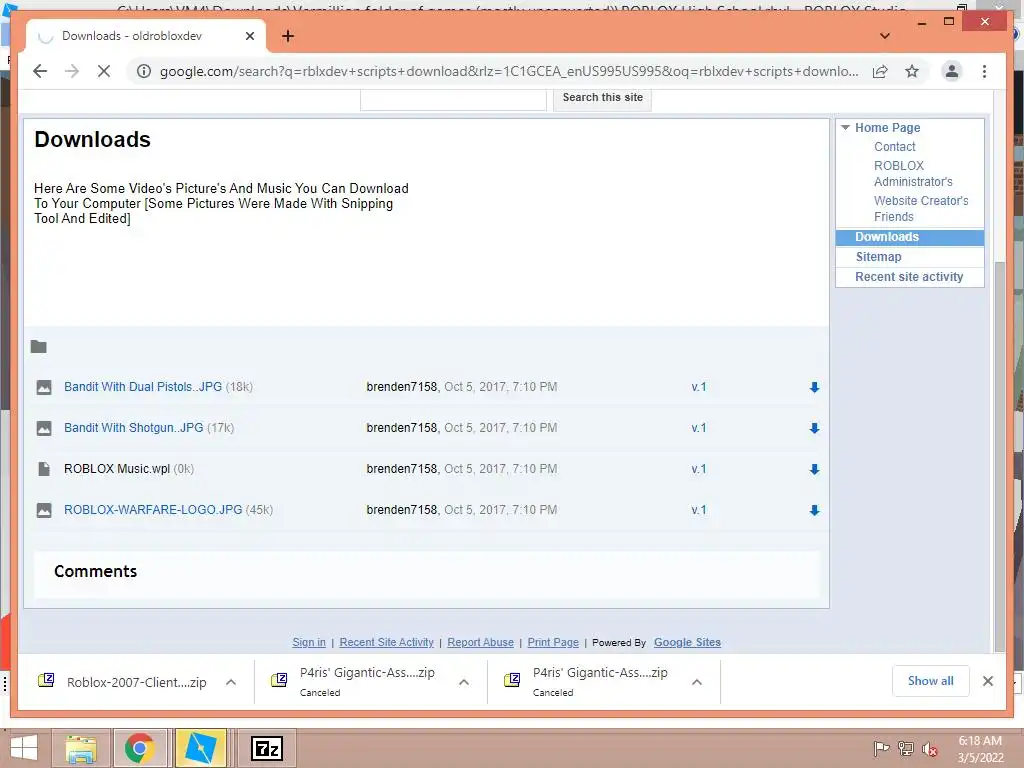
Task: Expand options for first canceled P4ris' zip
Action: pyautogui.click(x=464, y=682)
